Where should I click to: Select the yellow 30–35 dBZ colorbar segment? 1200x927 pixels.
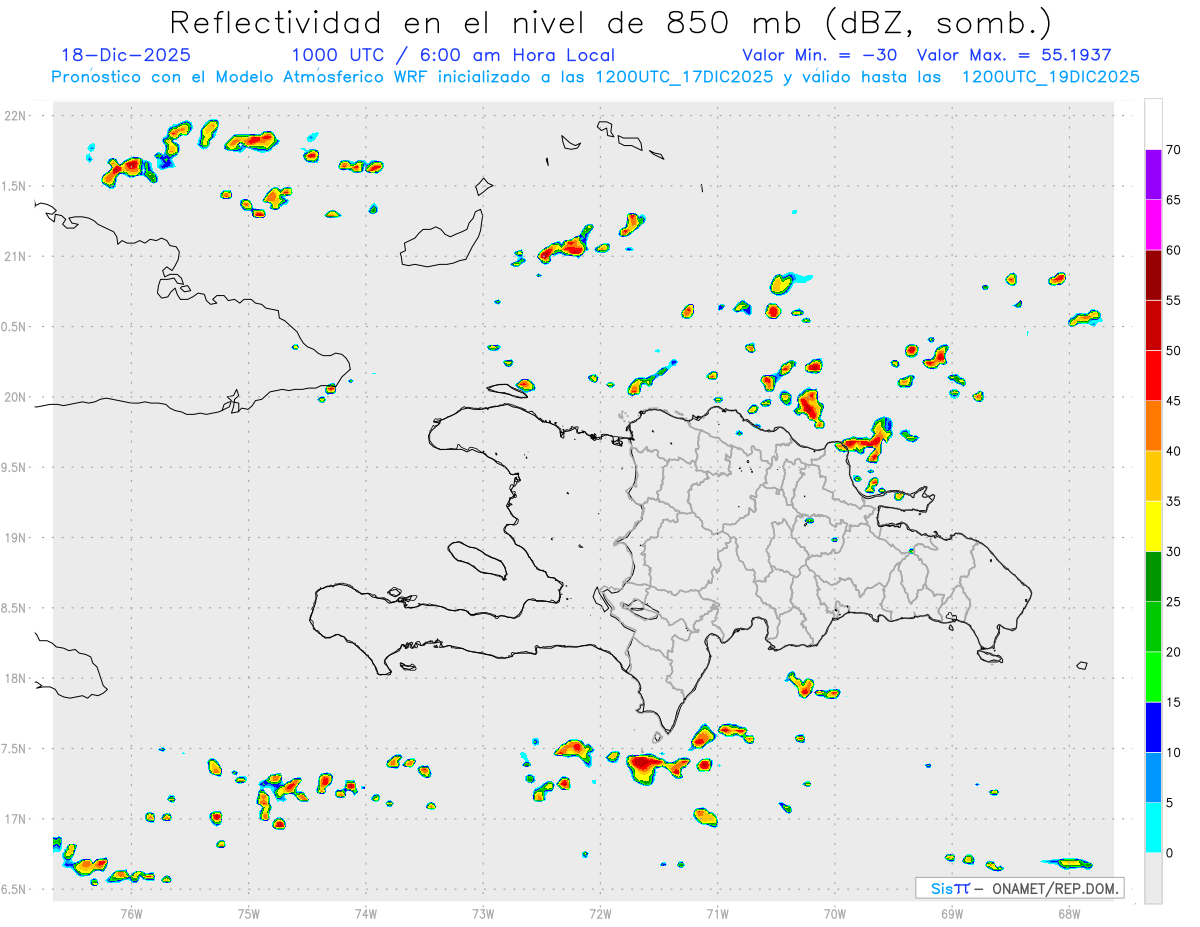tap(1153, 527)
